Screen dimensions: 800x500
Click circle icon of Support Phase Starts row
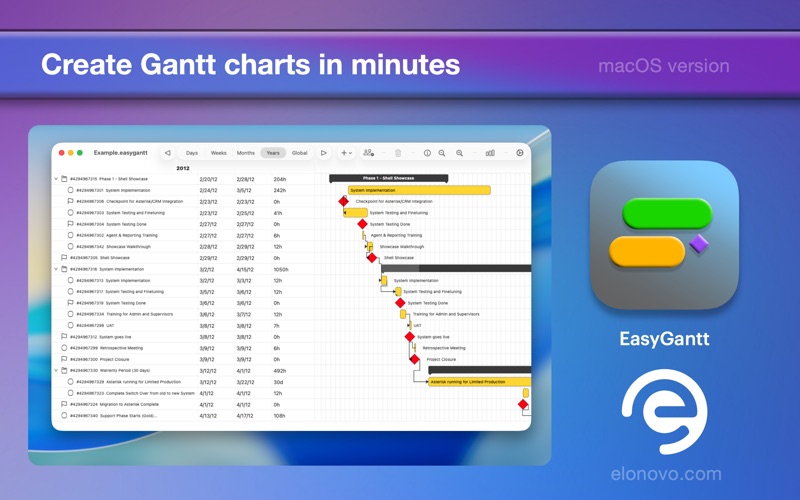pyautogui.click(x=64, y=415)
